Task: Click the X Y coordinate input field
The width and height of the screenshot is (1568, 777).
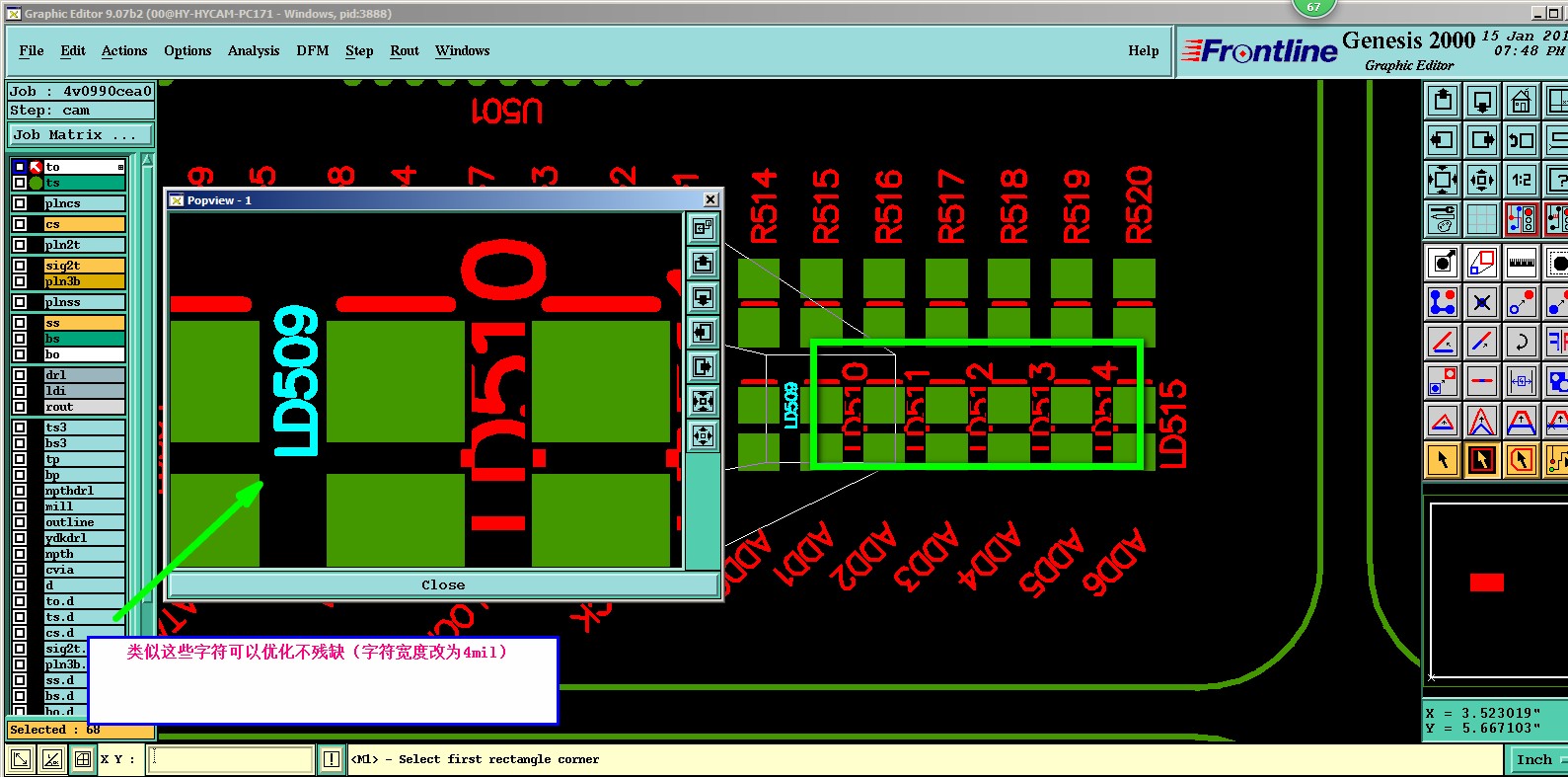Action: click(230, 759)
